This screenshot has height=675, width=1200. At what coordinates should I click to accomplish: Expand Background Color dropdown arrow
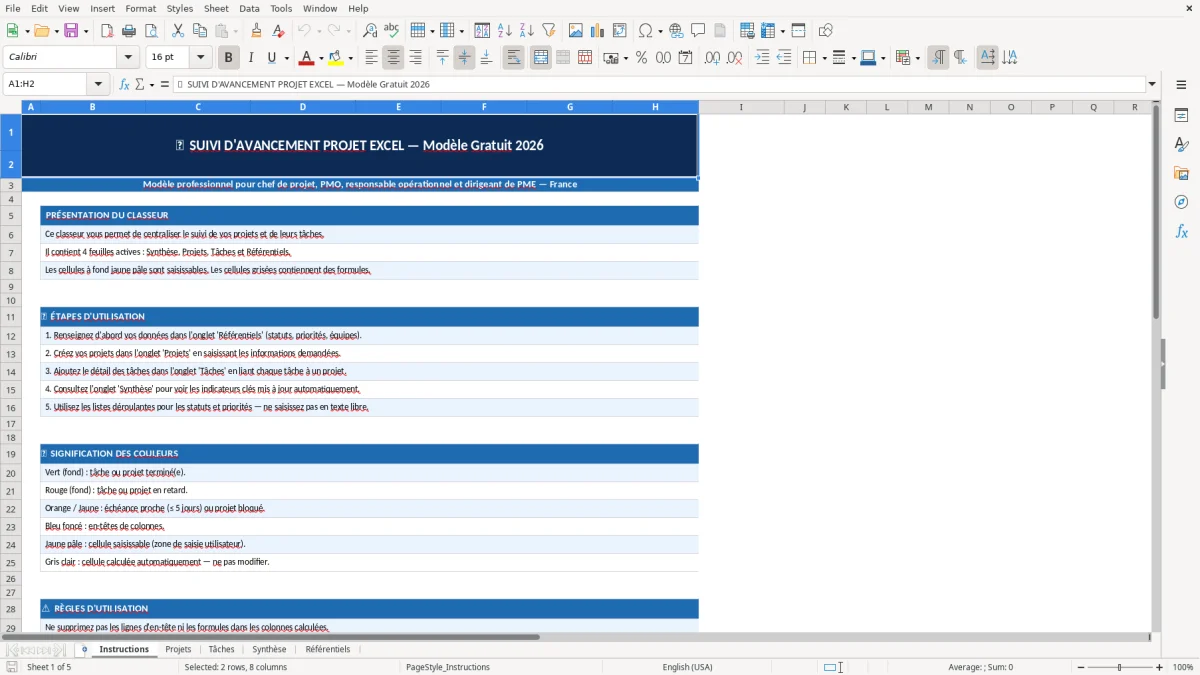pos(350,58)
